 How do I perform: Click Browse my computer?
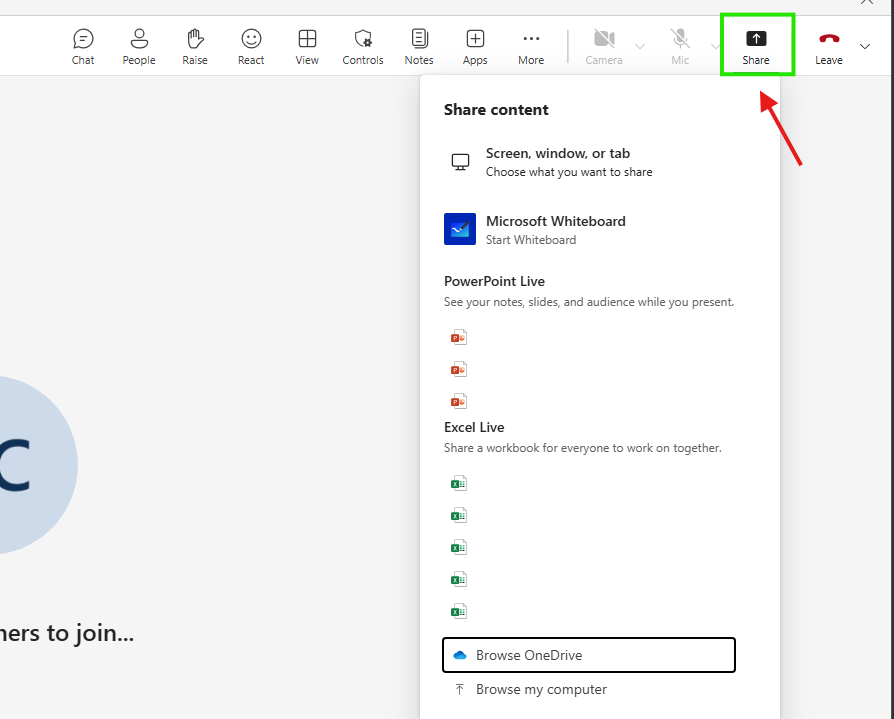pyautogui.click(x=589, y=689)
